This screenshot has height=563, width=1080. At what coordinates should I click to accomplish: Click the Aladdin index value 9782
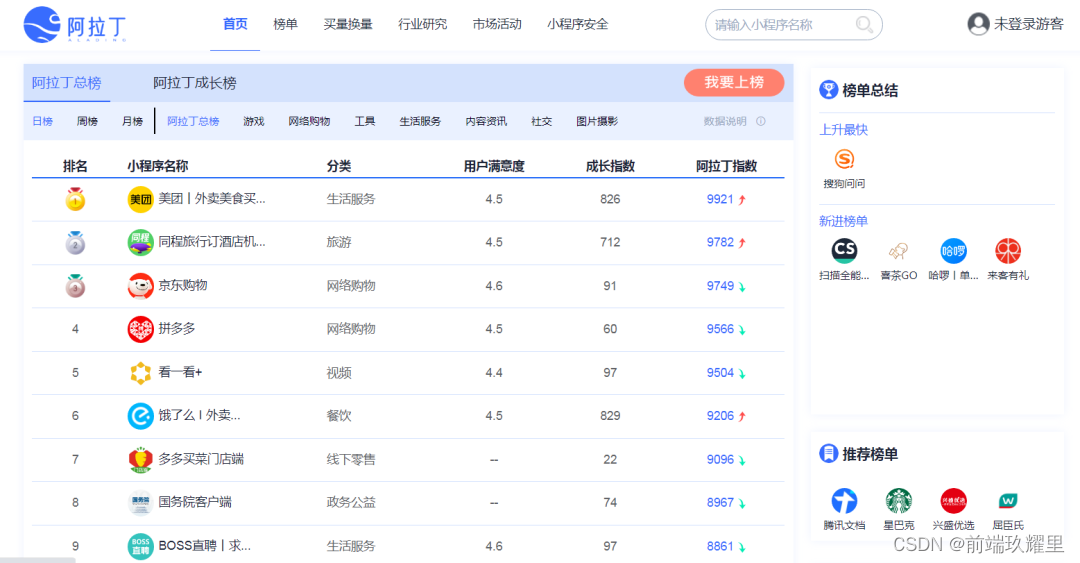[720, 243]
